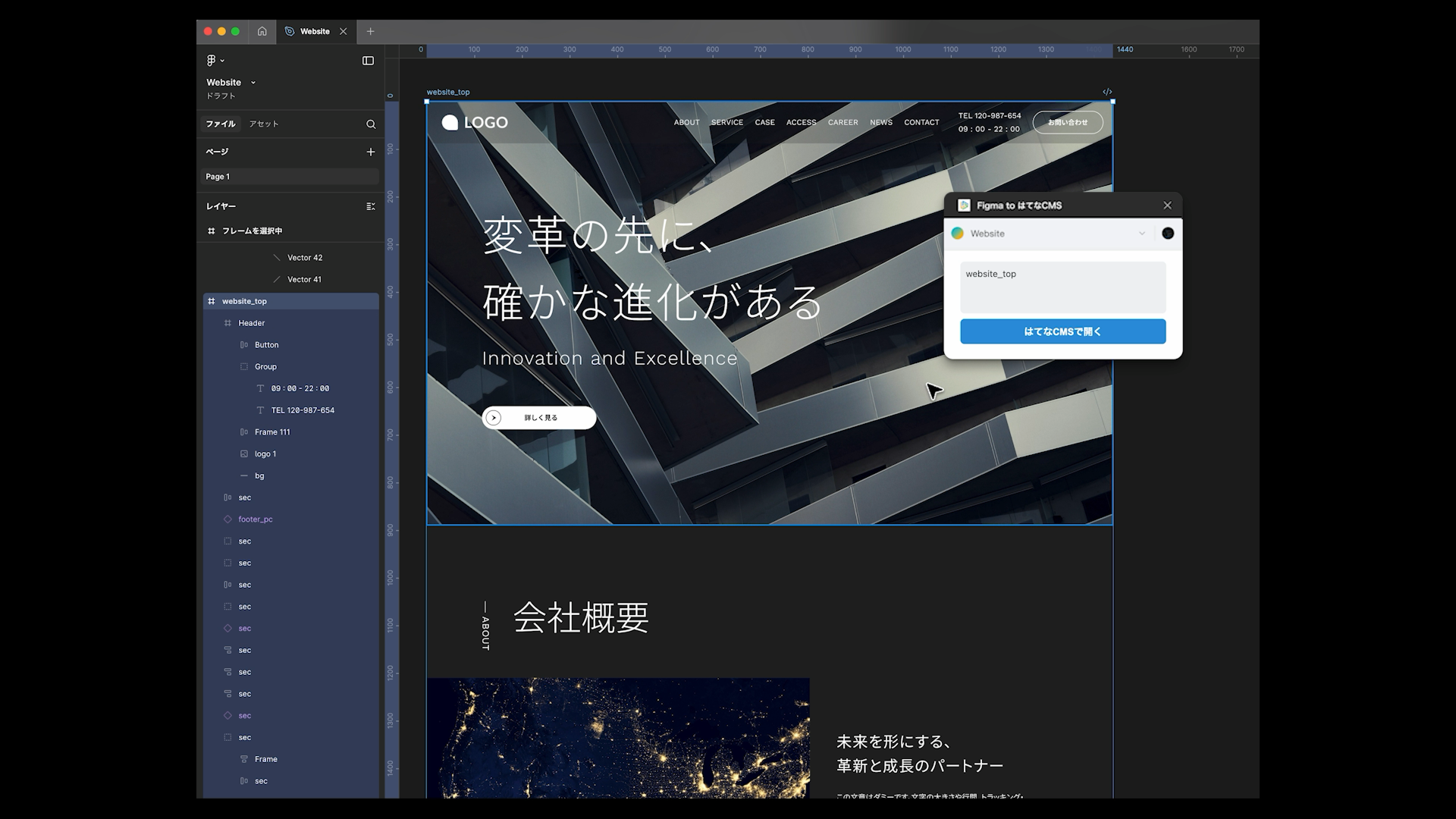Open the Figma main menu icon

click(x=210, y=60)
